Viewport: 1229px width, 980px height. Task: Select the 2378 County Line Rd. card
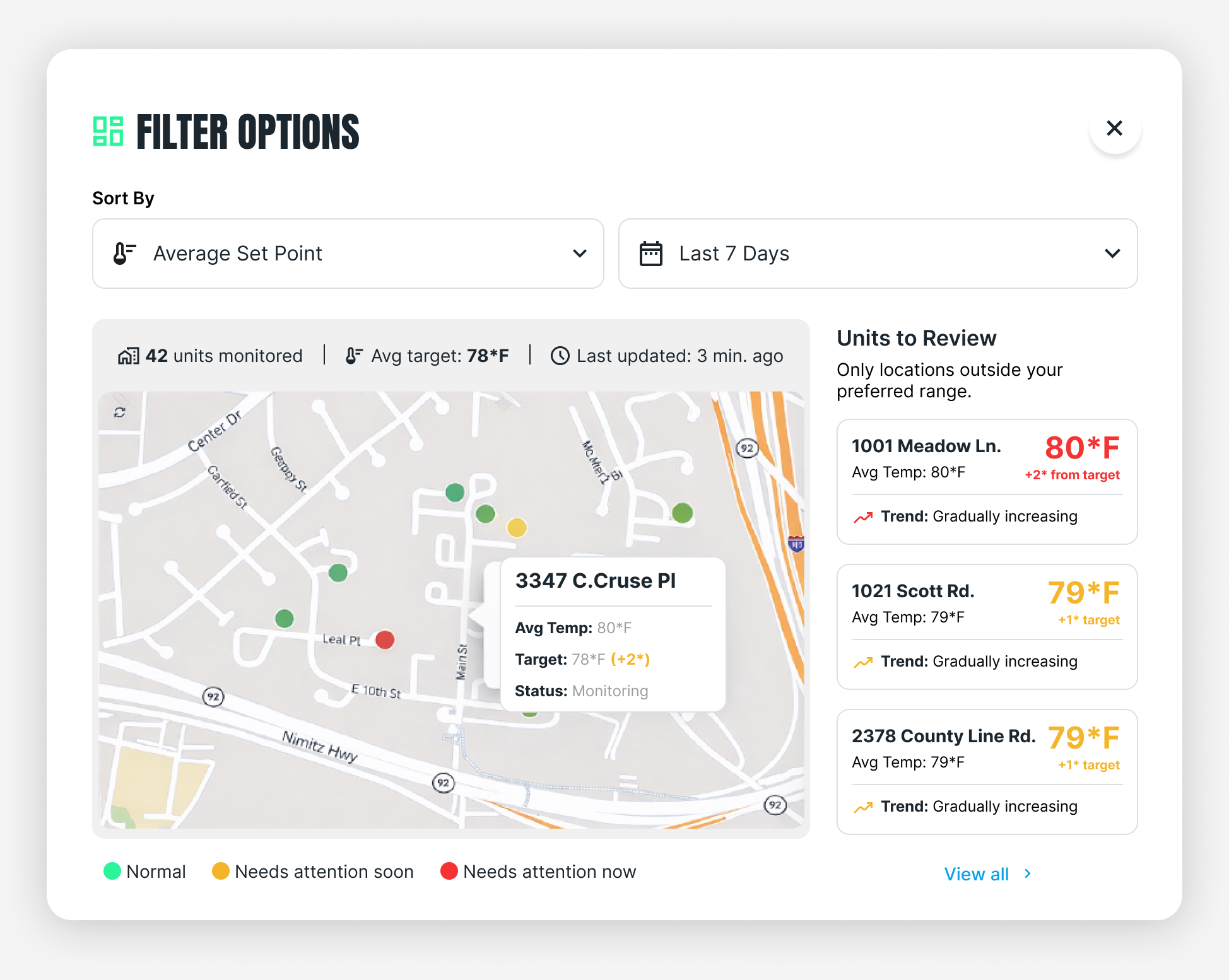coord(986,771)
